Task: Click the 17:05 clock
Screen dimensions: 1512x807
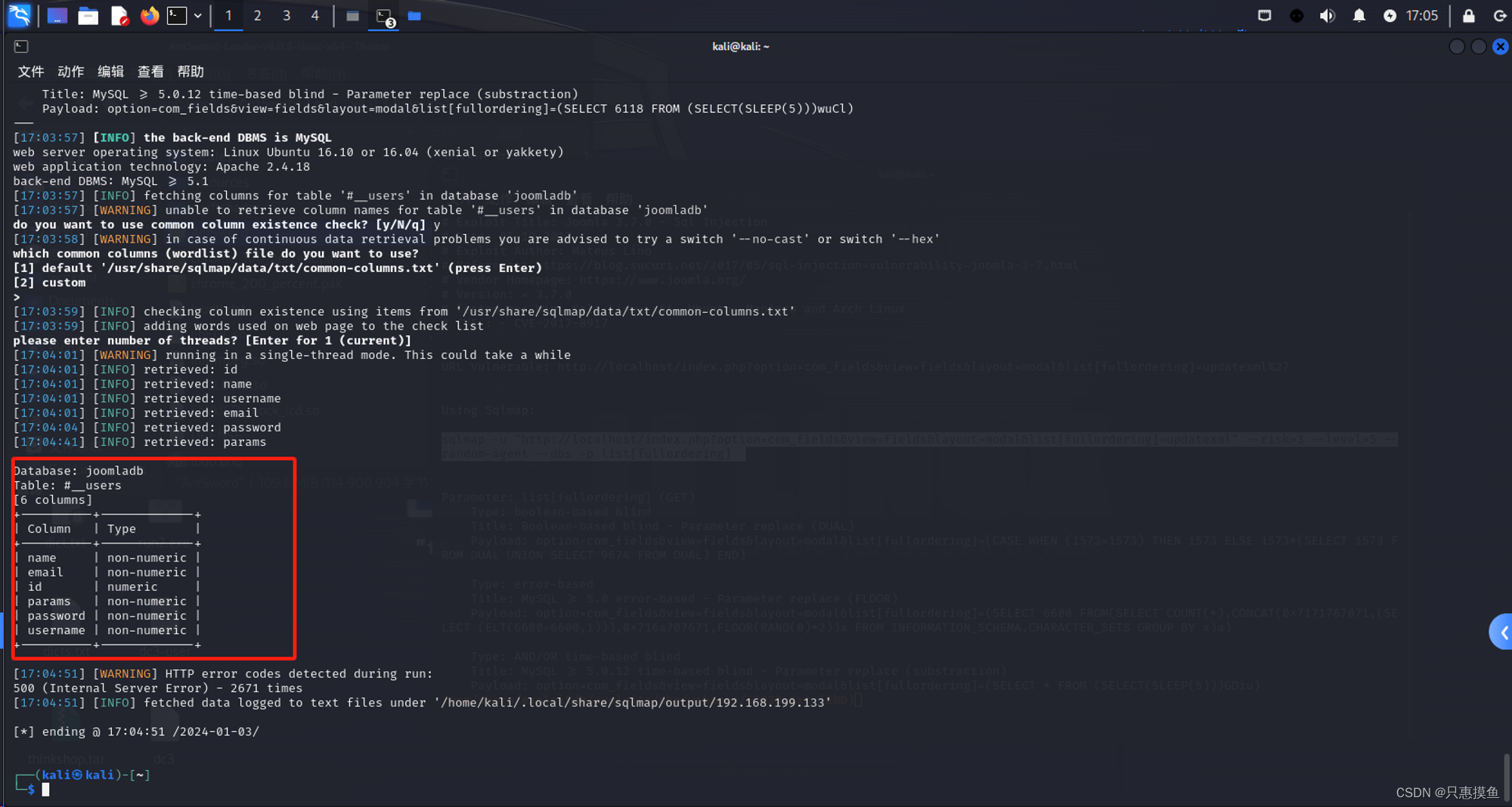Action: (x=1421, y=15)
